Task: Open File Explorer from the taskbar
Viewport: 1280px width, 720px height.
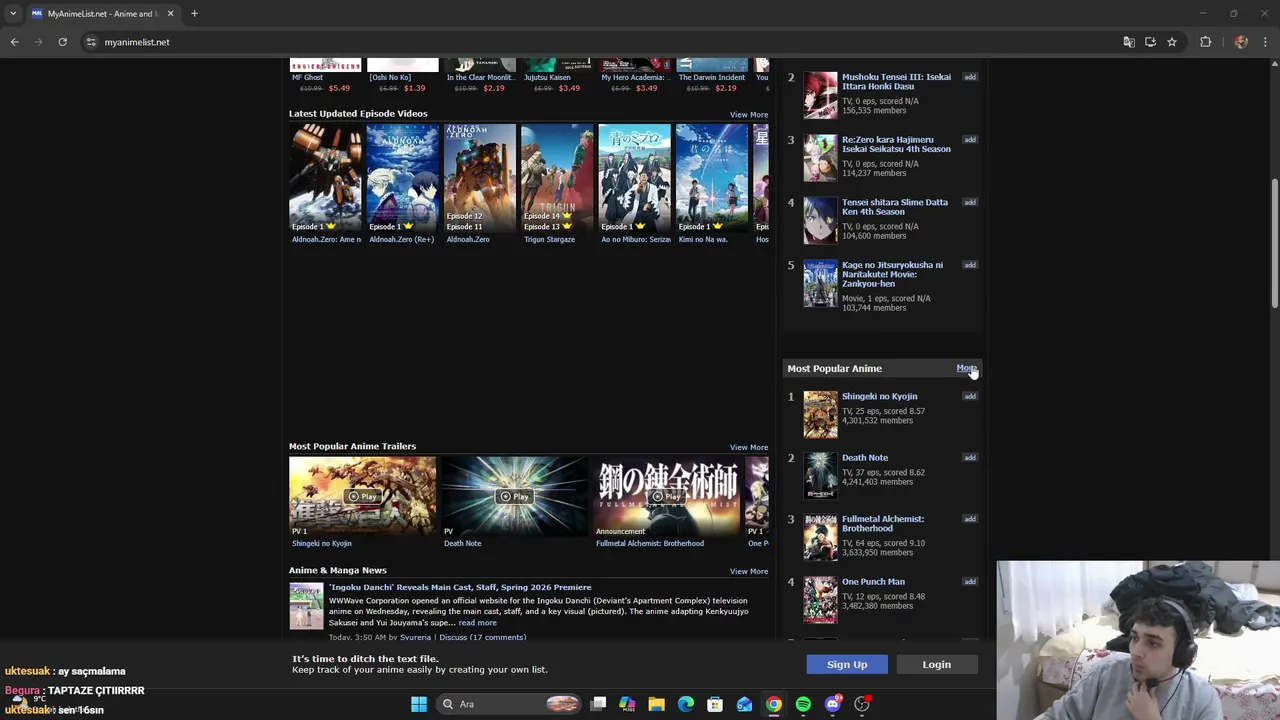Action: (656, 704)
